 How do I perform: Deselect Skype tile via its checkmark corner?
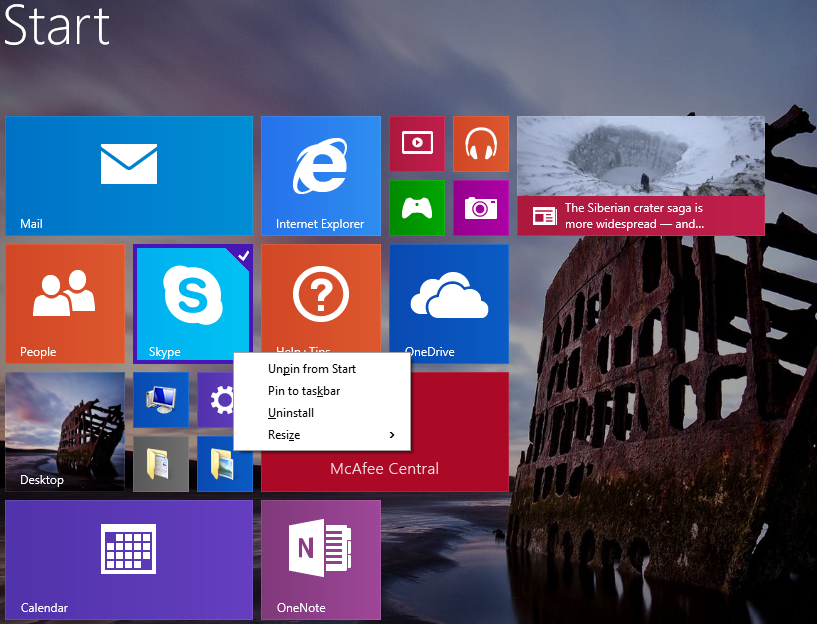click(243, 255)
